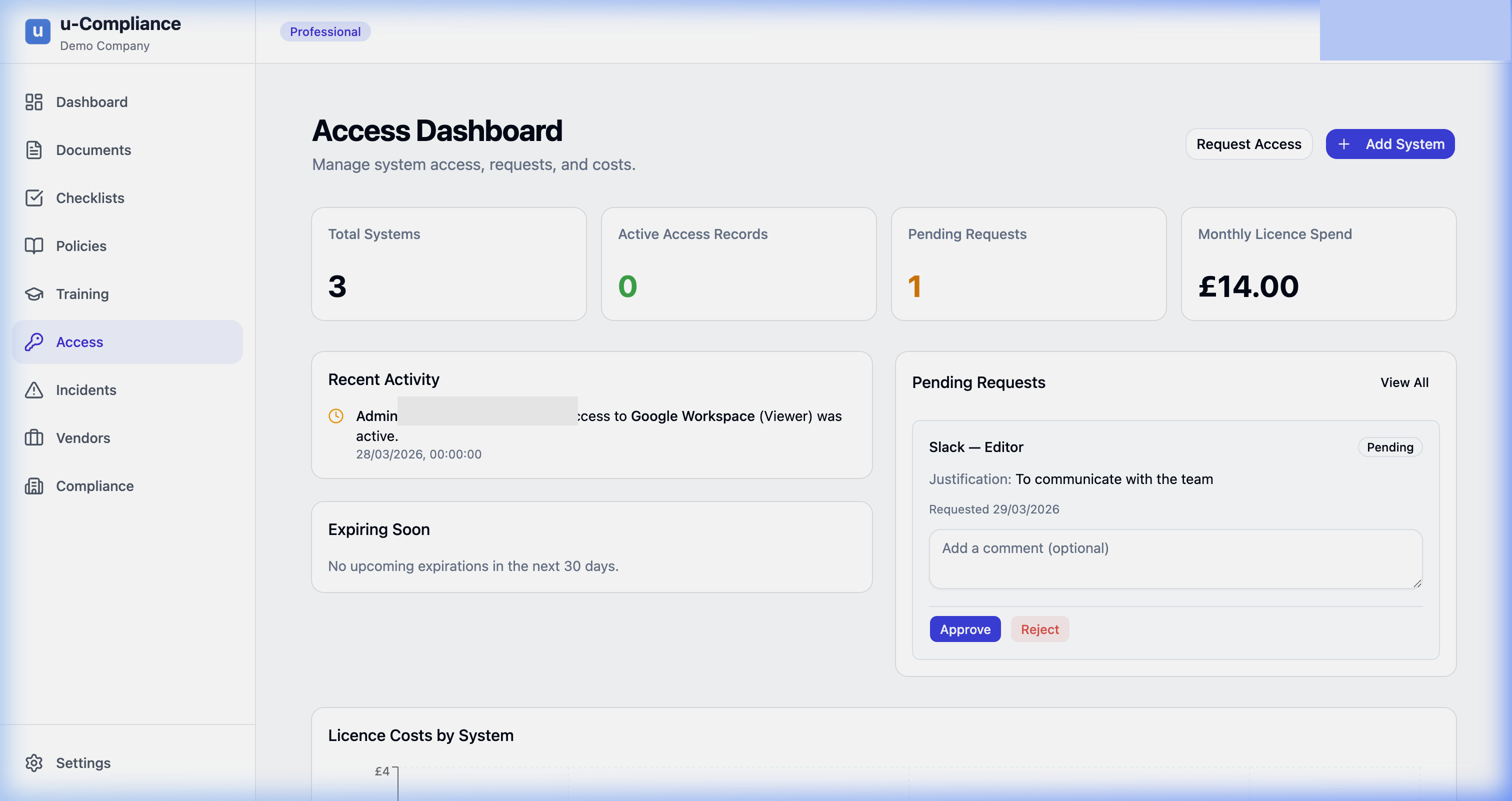
Task: Open Settings via the gear icon
Action: (x=34, y=762)
